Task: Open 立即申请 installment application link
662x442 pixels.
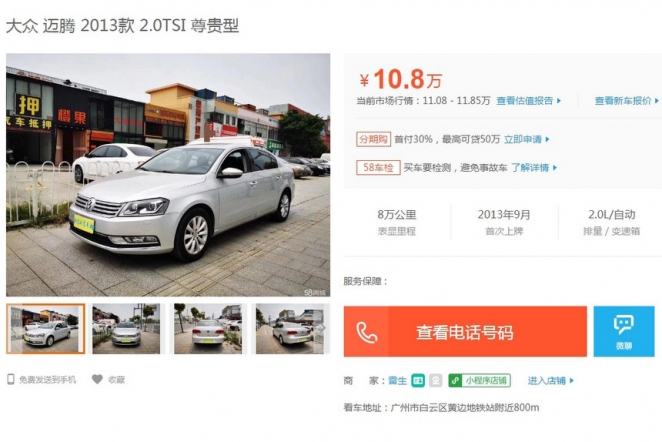Action: tap(527, 139)
